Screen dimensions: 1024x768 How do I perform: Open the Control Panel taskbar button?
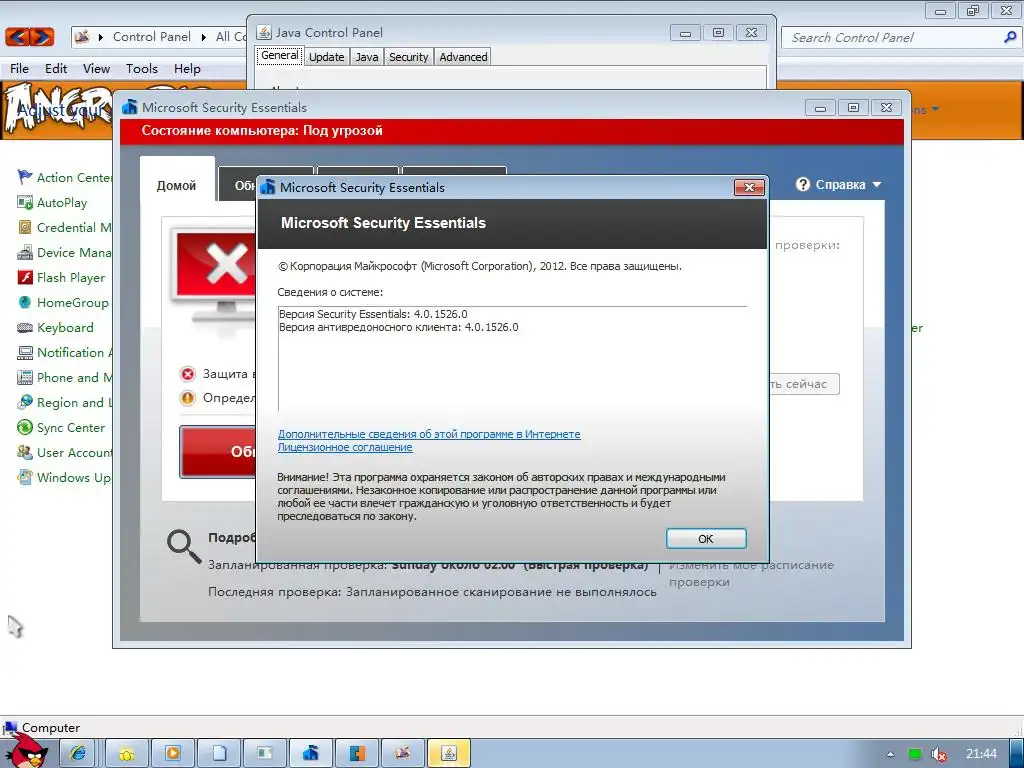403,754
